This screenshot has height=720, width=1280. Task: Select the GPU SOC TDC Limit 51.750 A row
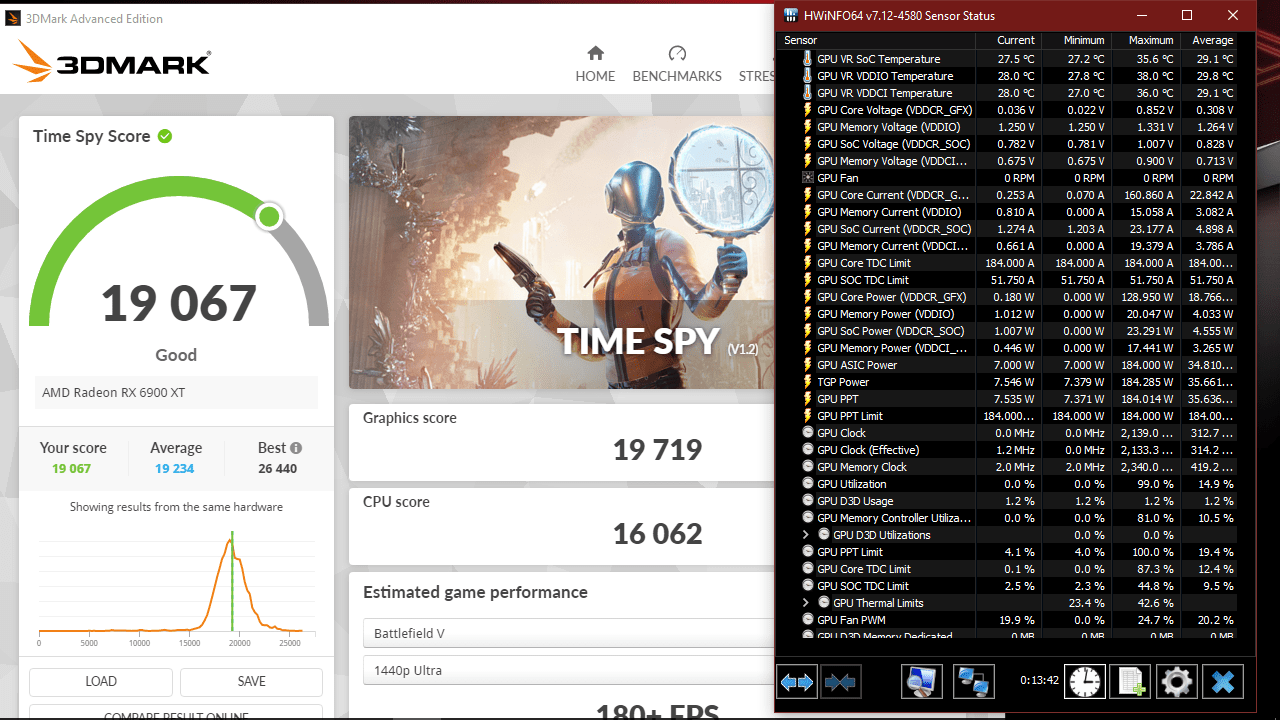(1008, 280)
